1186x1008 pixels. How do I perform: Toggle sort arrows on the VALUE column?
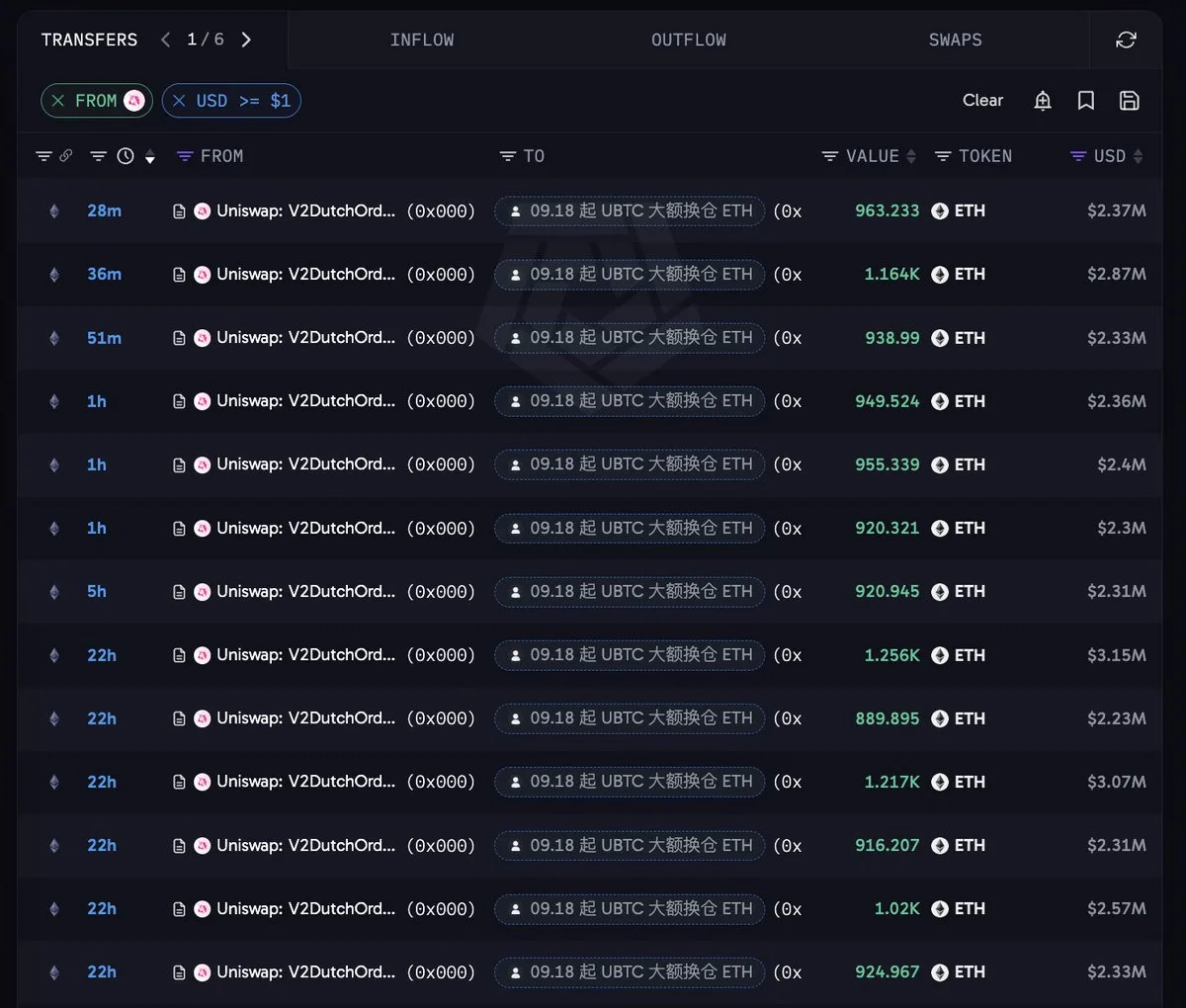[911, 156]
